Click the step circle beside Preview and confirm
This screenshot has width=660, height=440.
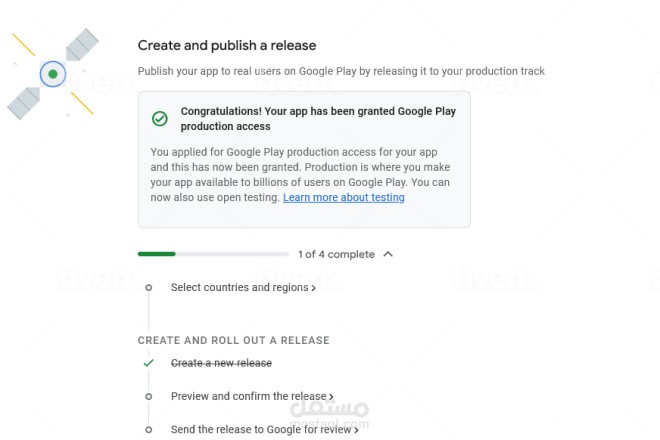point(149,396)
